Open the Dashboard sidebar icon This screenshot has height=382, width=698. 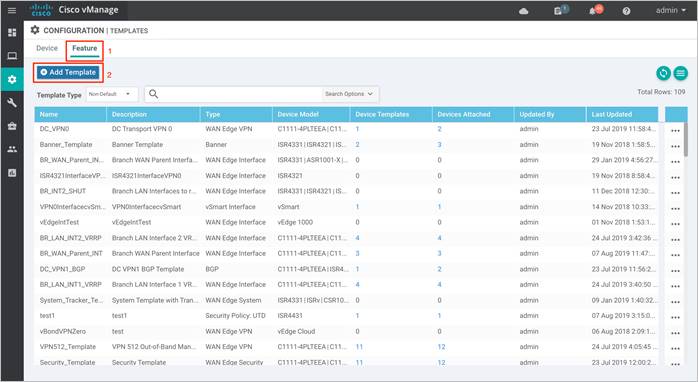tap(12, 33)
